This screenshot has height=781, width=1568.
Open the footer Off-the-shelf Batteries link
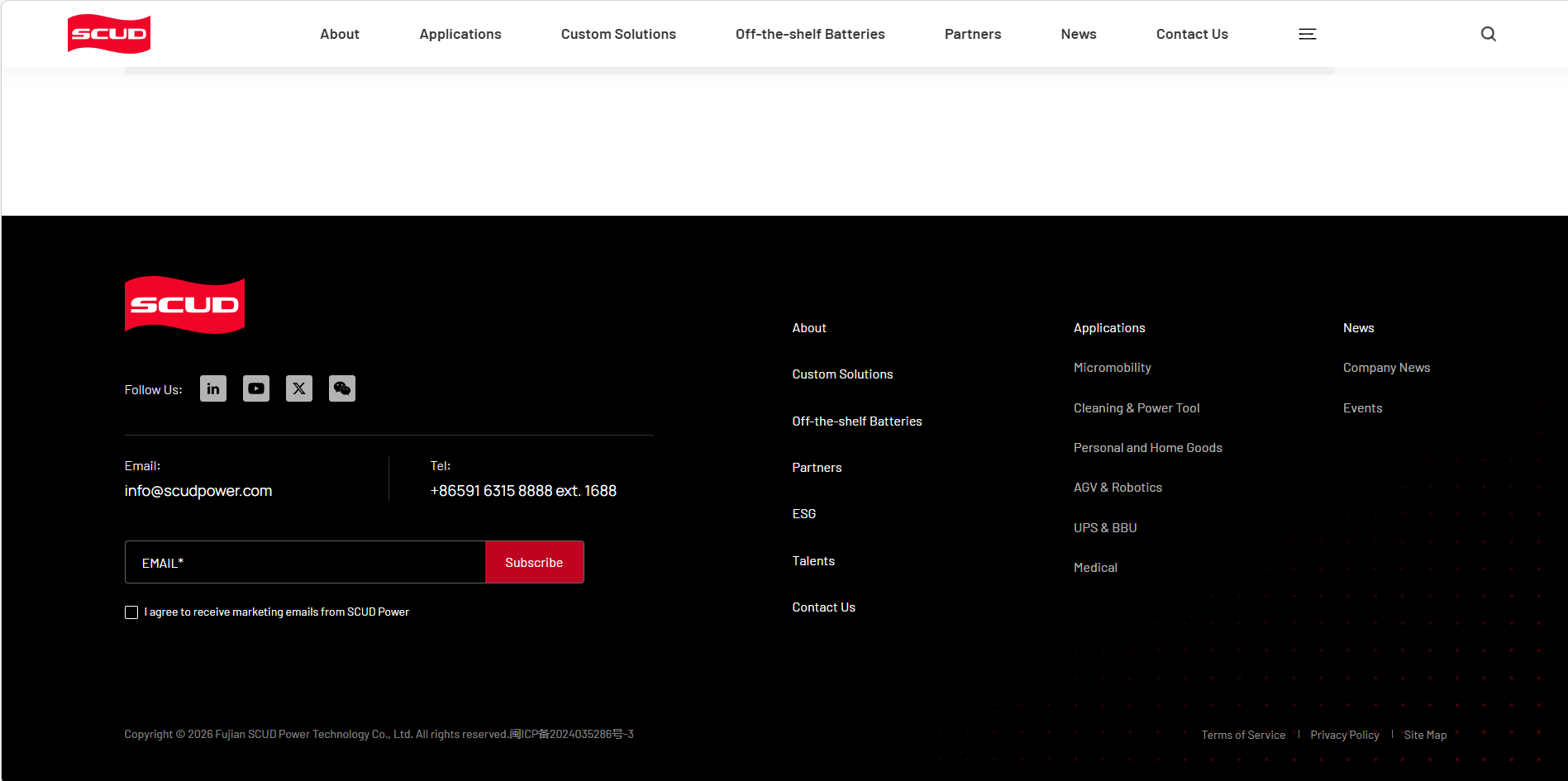pos(857,421)
